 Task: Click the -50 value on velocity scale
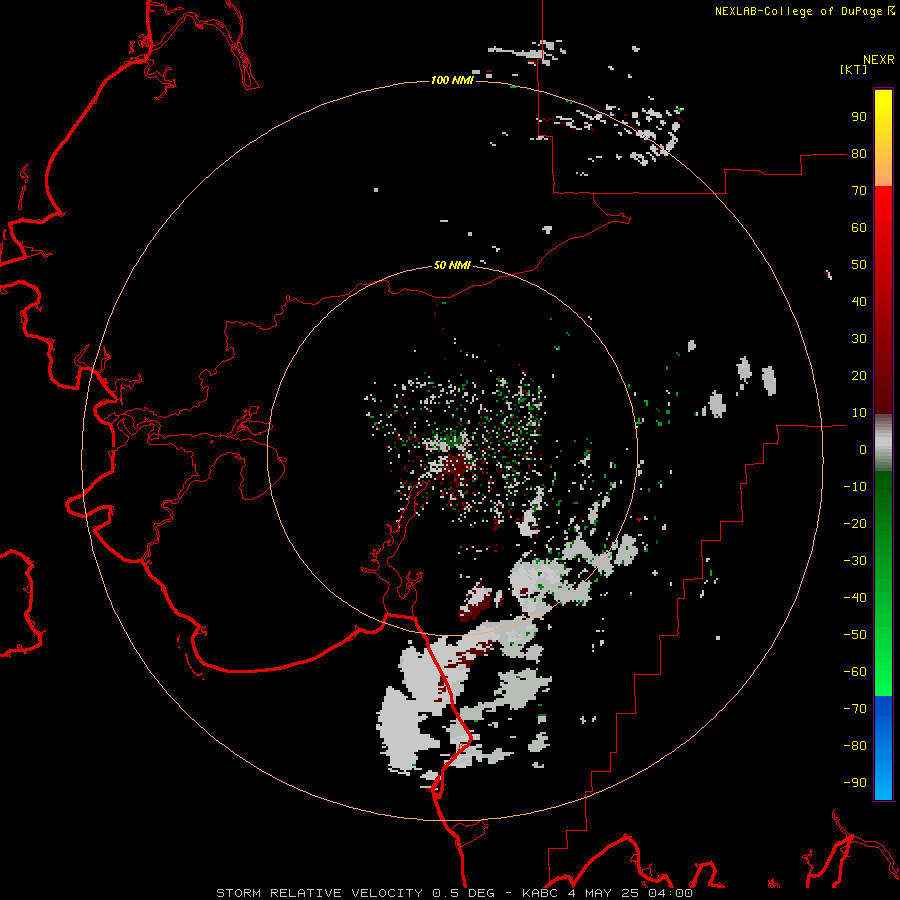855,634
